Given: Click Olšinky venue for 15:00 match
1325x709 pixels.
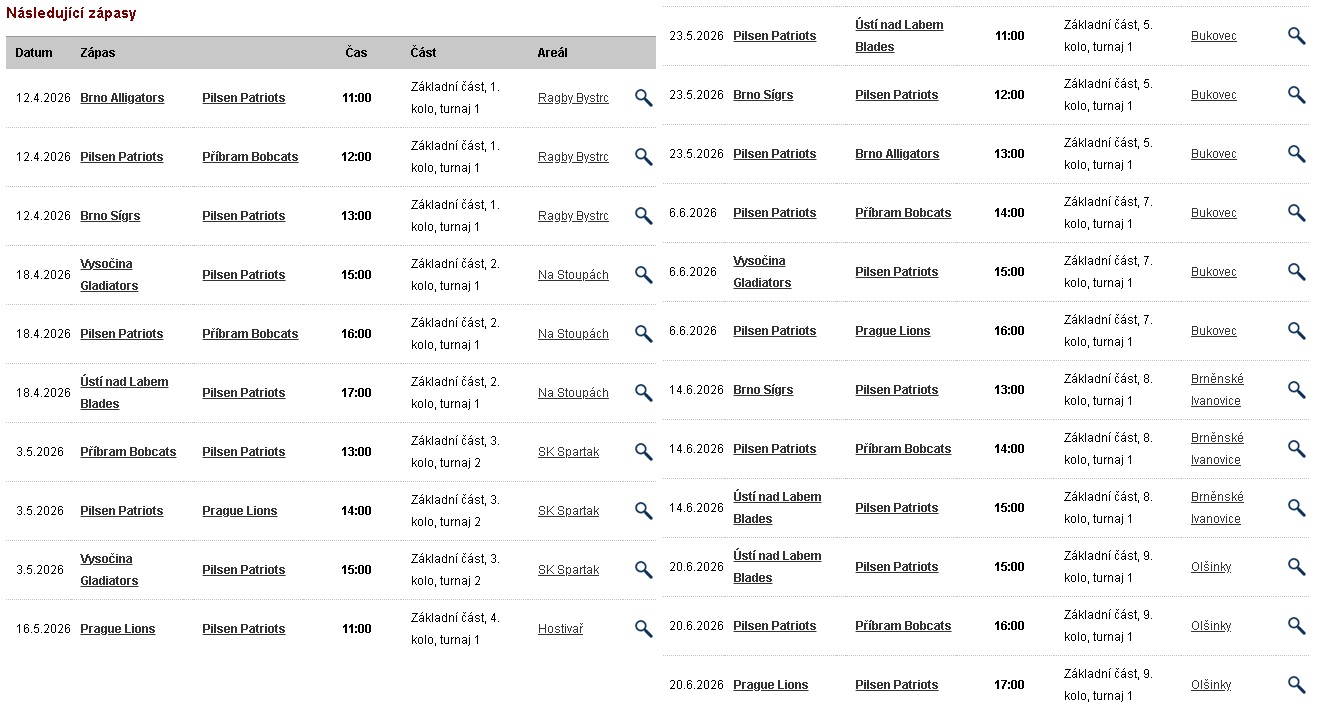Looking at the screenshot, I should click(x=1211, y=567).
